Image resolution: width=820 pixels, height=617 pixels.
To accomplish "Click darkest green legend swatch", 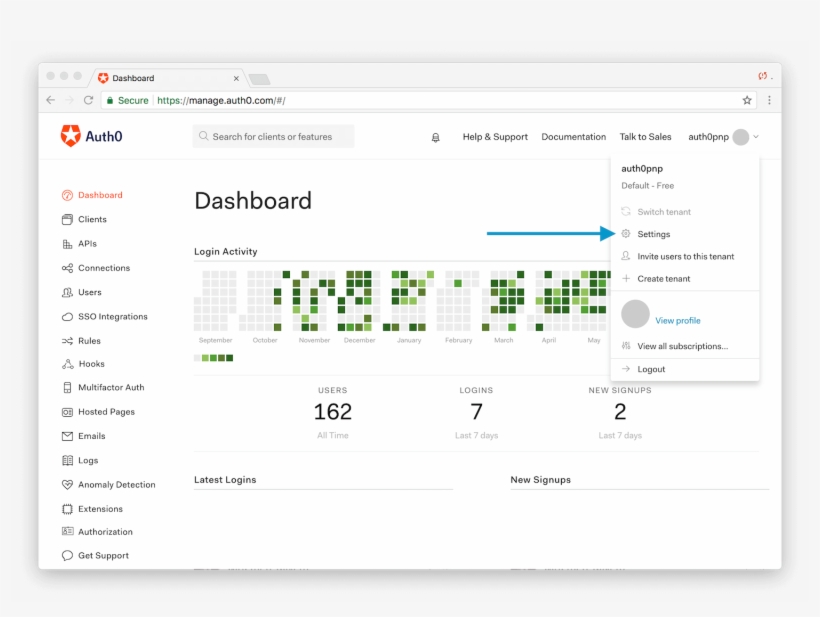I will pyautogui.click(x=230, y=358).
